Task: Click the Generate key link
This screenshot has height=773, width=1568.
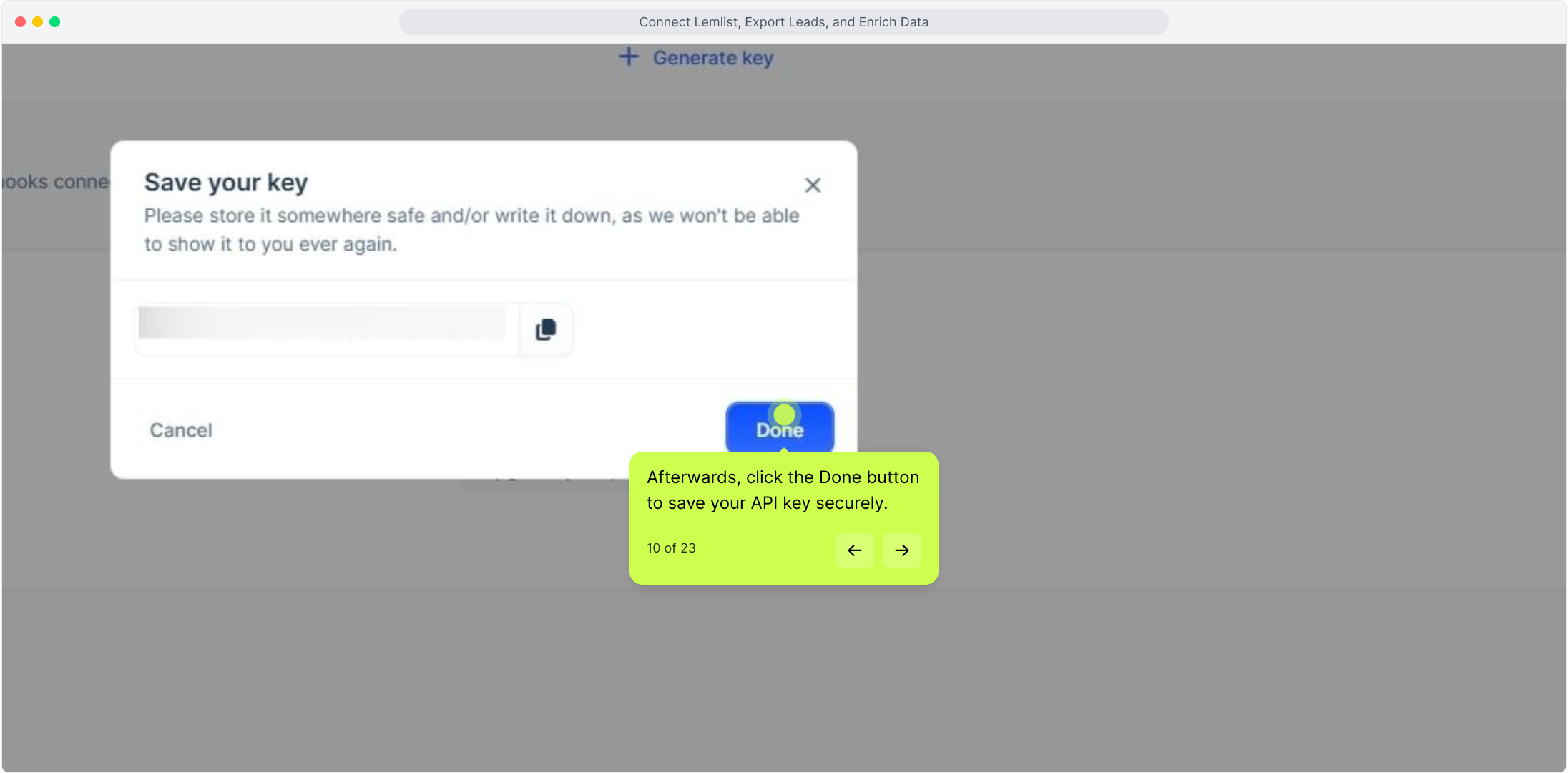Action: pos(696,58)
